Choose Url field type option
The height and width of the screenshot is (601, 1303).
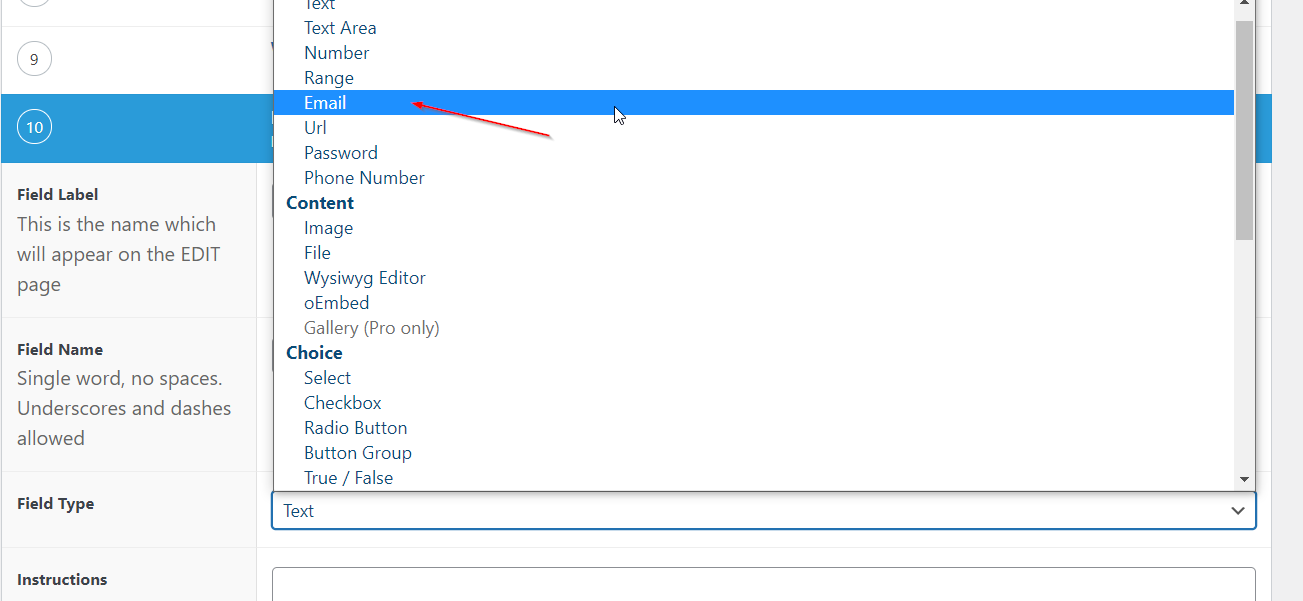(x=315, y=128)
